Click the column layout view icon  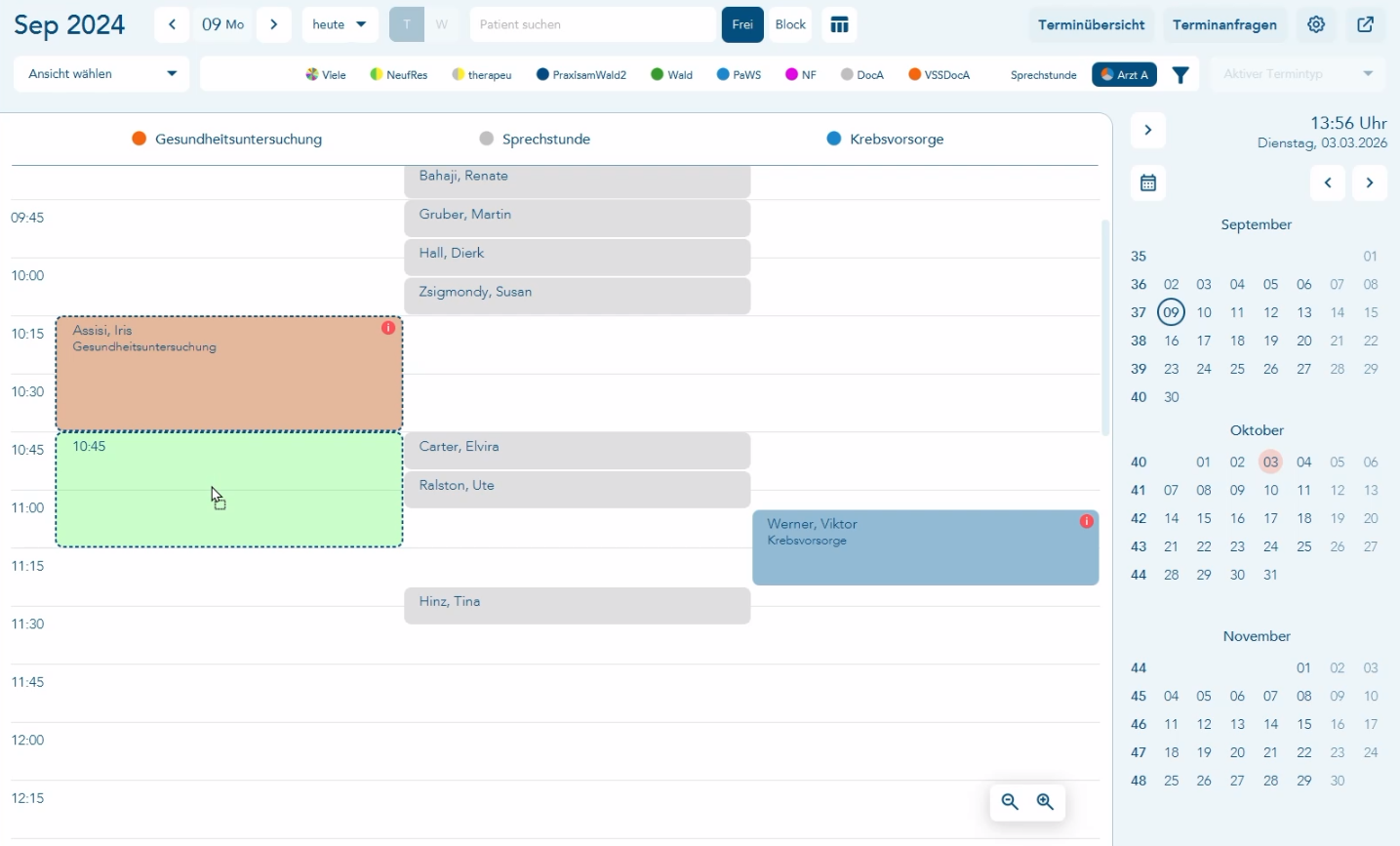[839, 24]
